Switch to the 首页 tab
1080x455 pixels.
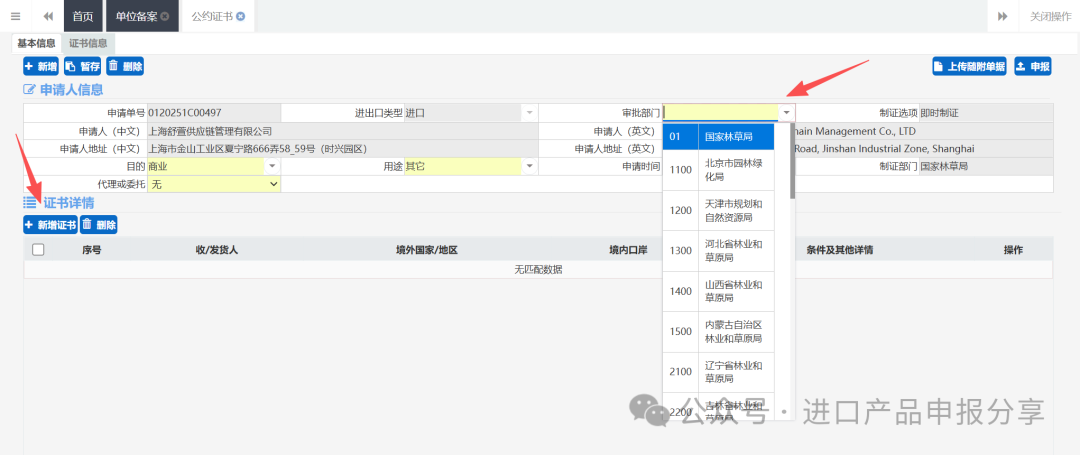tap(83, 16)
